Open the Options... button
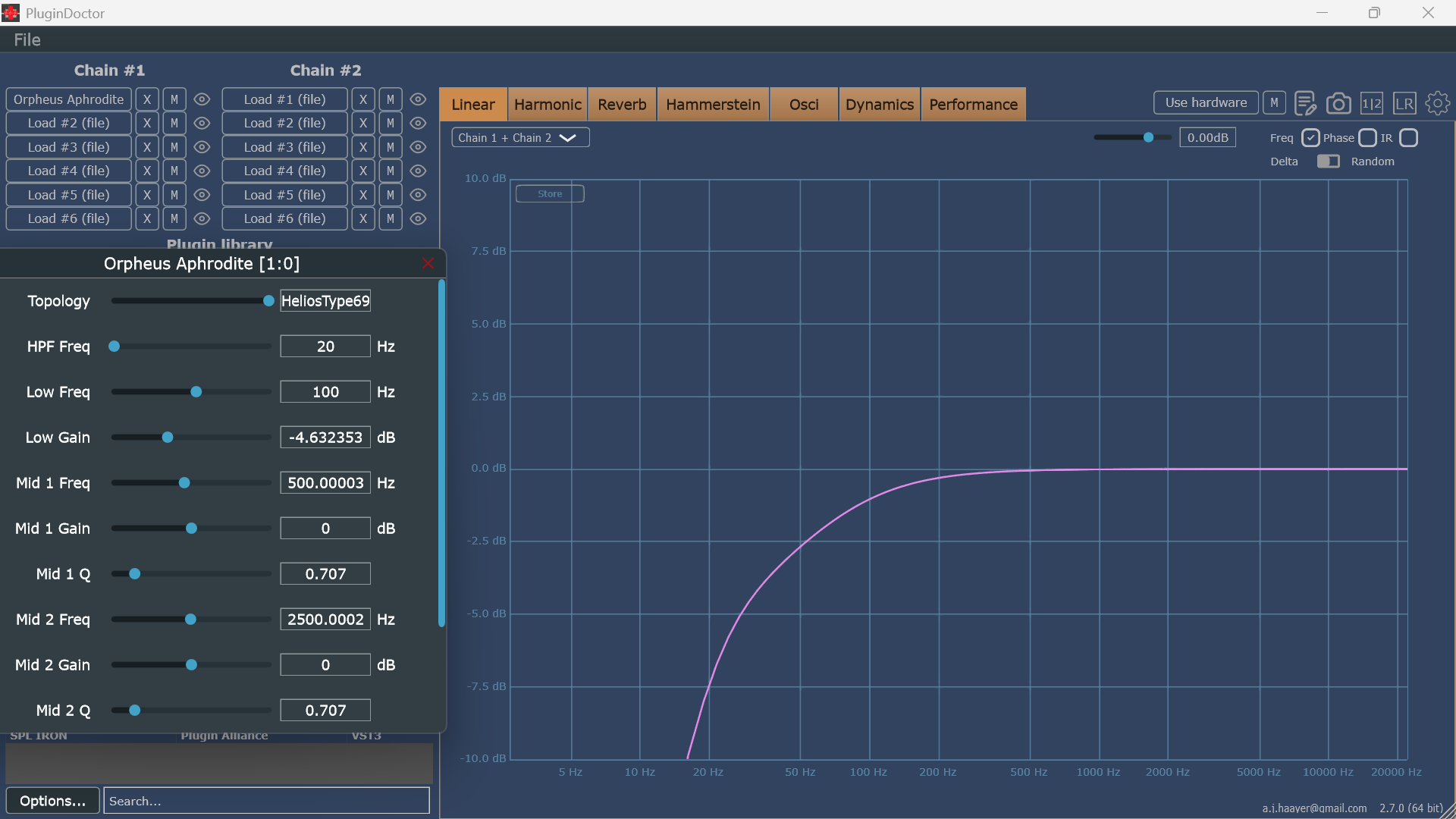This screenshot has width=1456, height=819. (52, 801)
